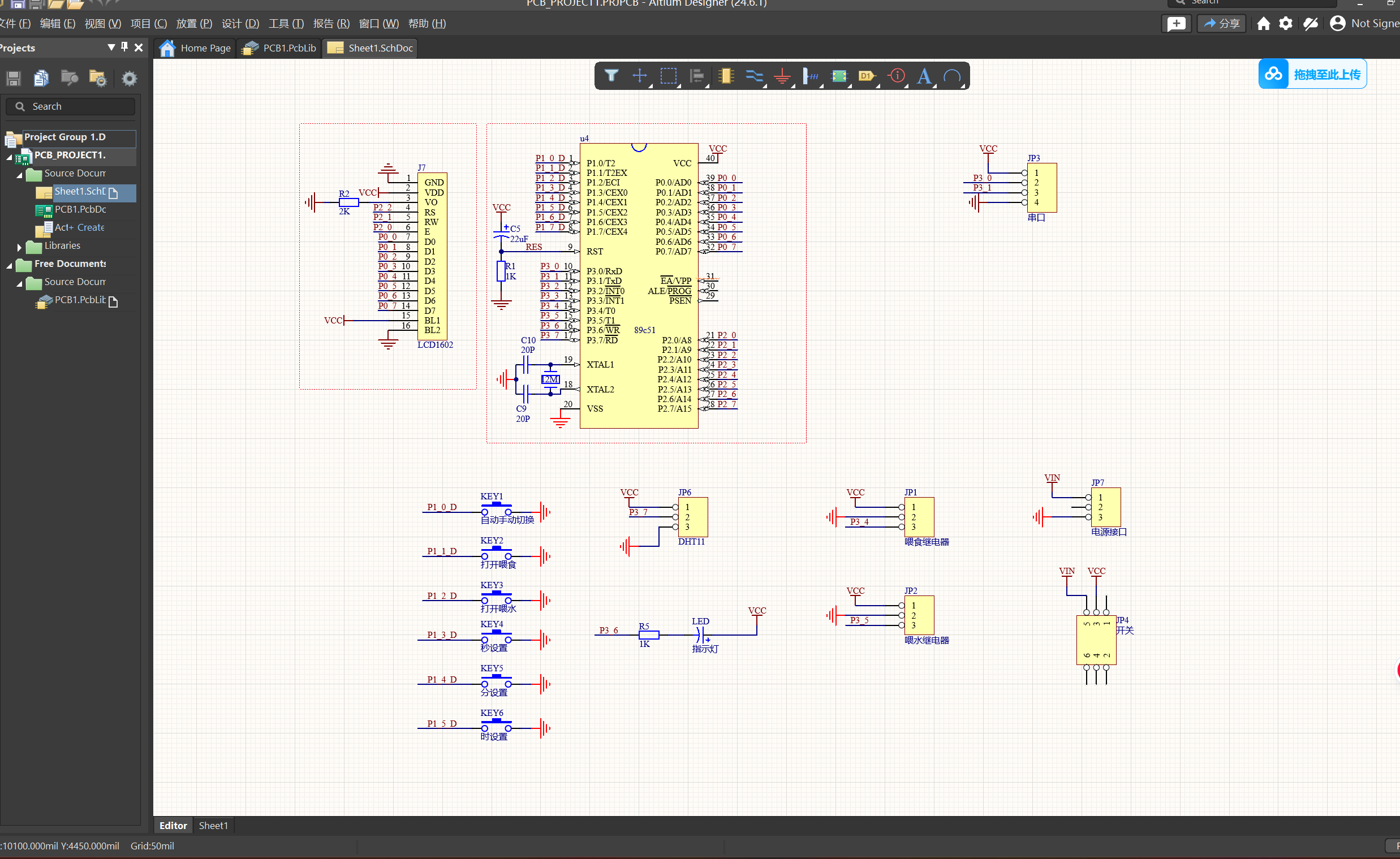Click the add comment plus button
Screen dimensions: 1400x859
pyautogui.click(x=1177, y=24)
